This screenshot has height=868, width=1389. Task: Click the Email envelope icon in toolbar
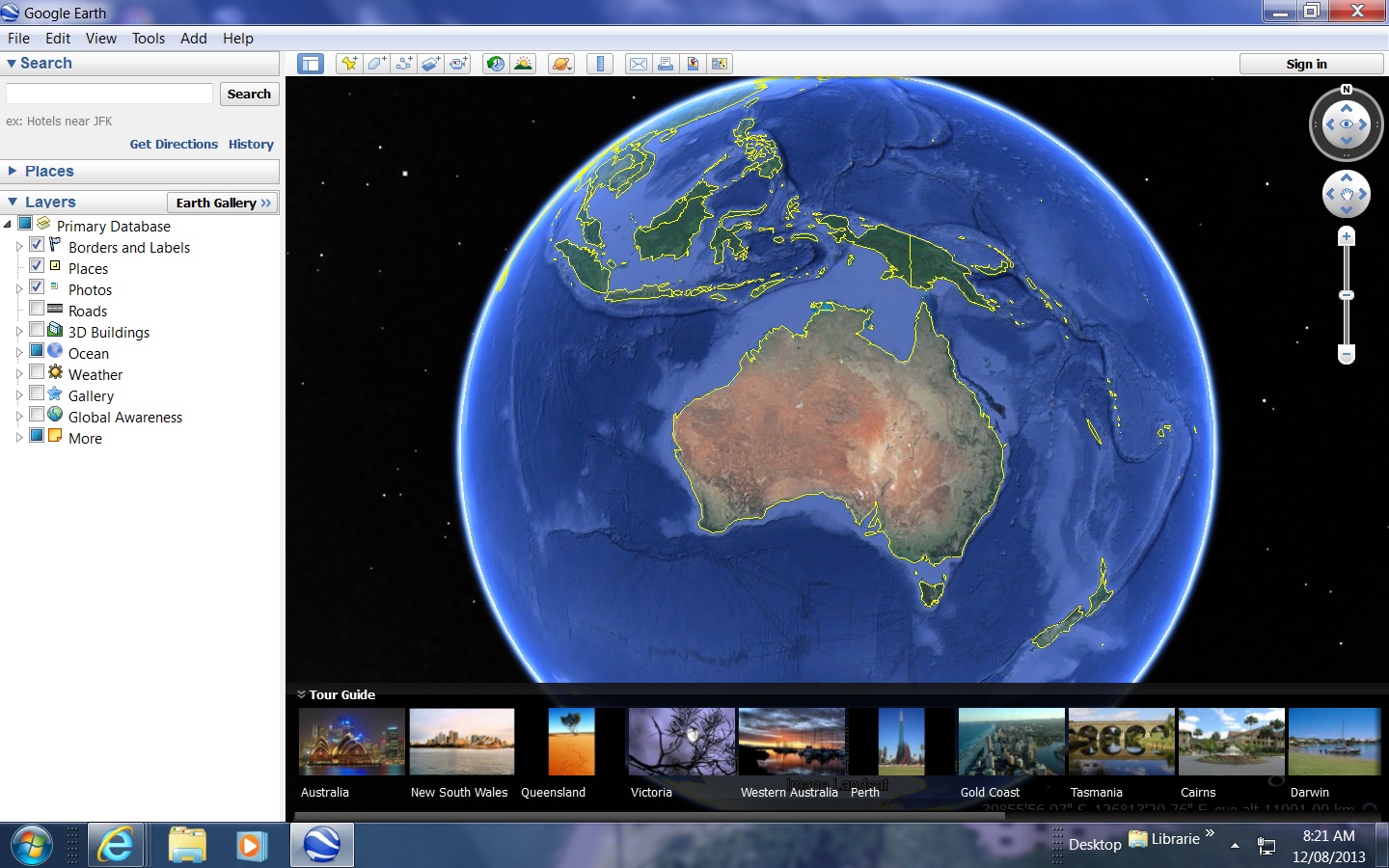click(x=639, y=64)
